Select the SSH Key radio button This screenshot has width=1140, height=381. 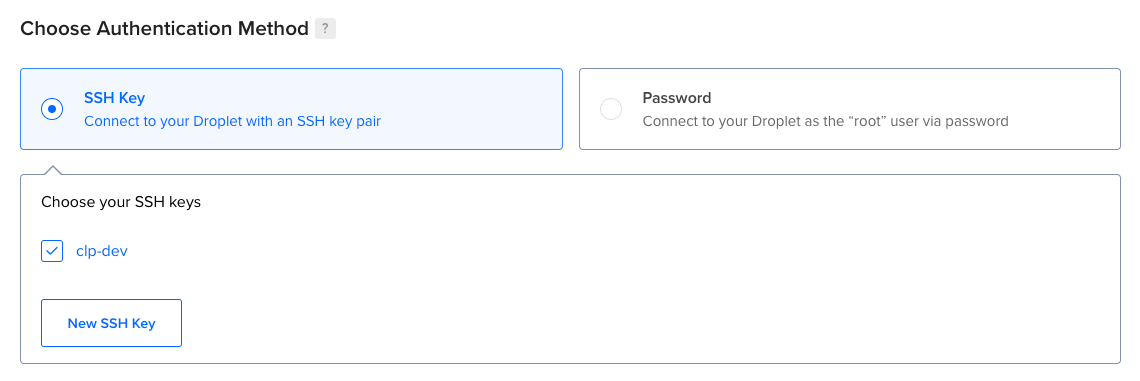(x=52, y=109)
